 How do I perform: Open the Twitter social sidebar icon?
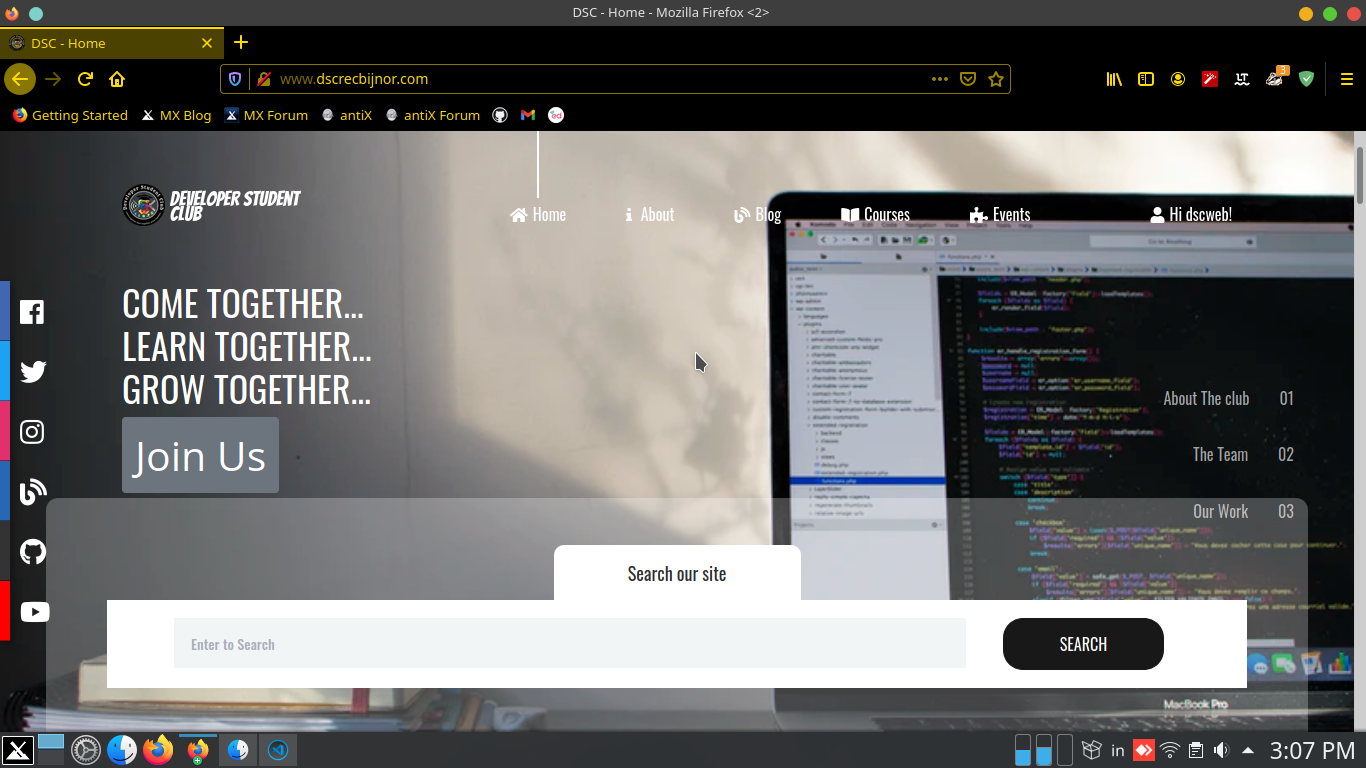tap(32, 371)
